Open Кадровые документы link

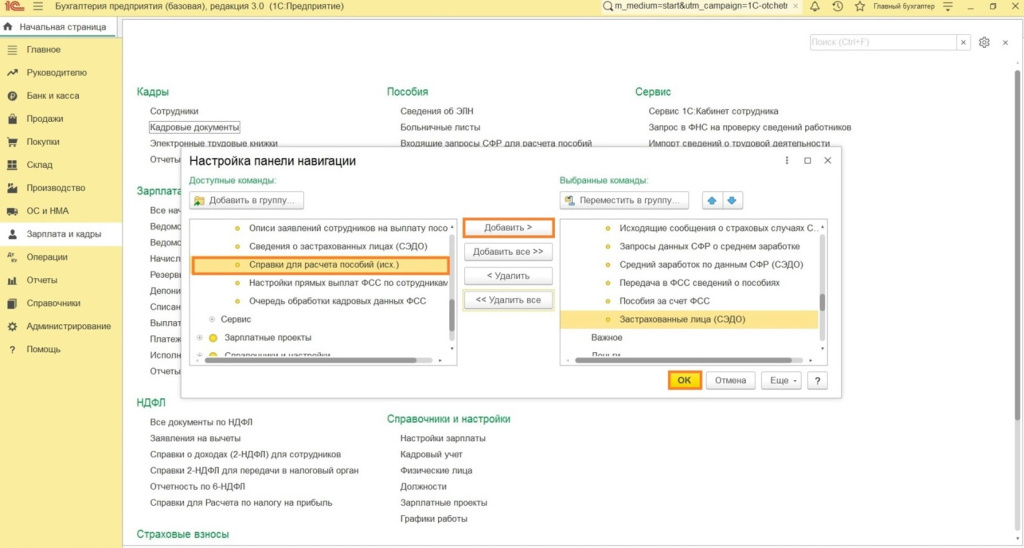point(195,127)
